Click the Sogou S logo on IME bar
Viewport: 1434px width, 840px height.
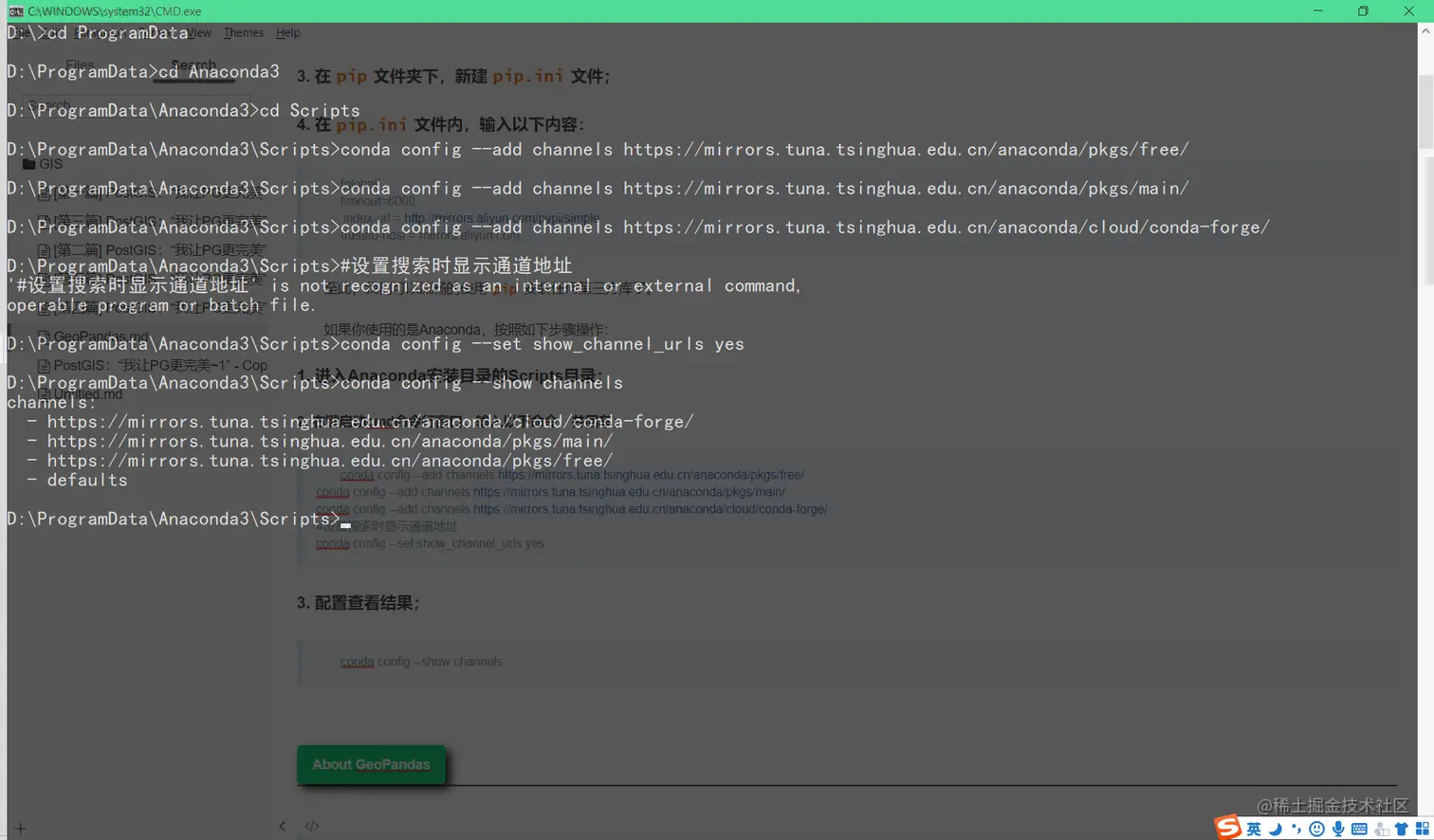point(1228,827)
